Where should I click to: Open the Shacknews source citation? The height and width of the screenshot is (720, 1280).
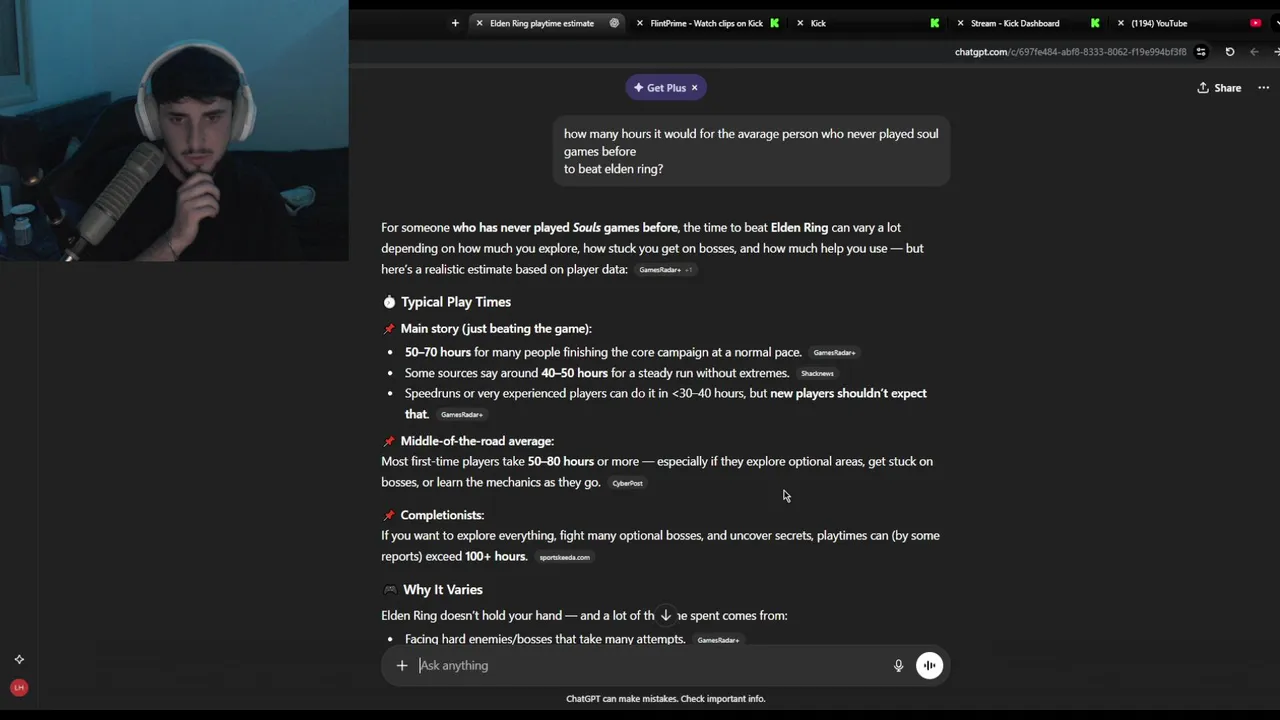click(x=817, y=374)
